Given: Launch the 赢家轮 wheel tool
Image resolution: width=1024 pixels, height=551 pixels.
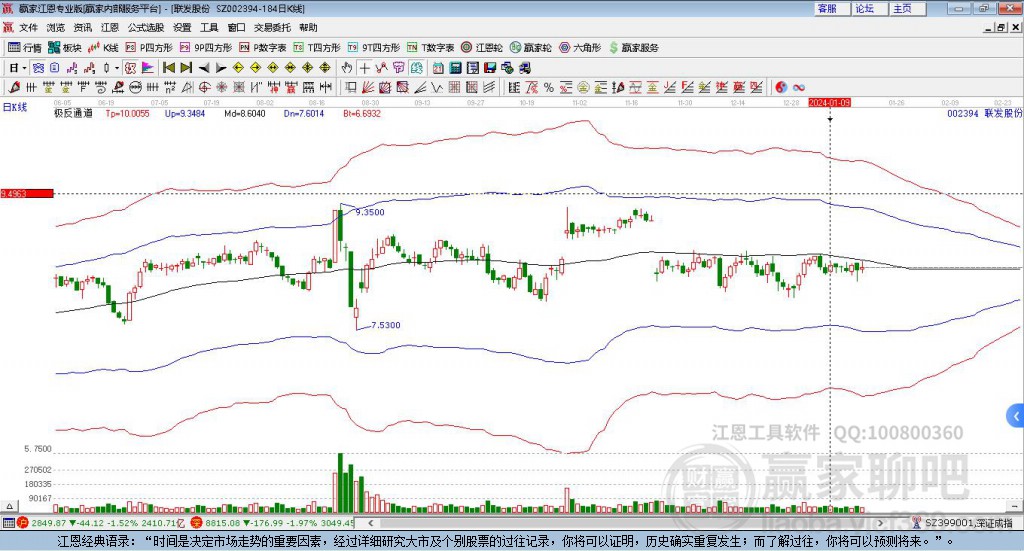Looking at the screenshot, I should pos(530,48).
